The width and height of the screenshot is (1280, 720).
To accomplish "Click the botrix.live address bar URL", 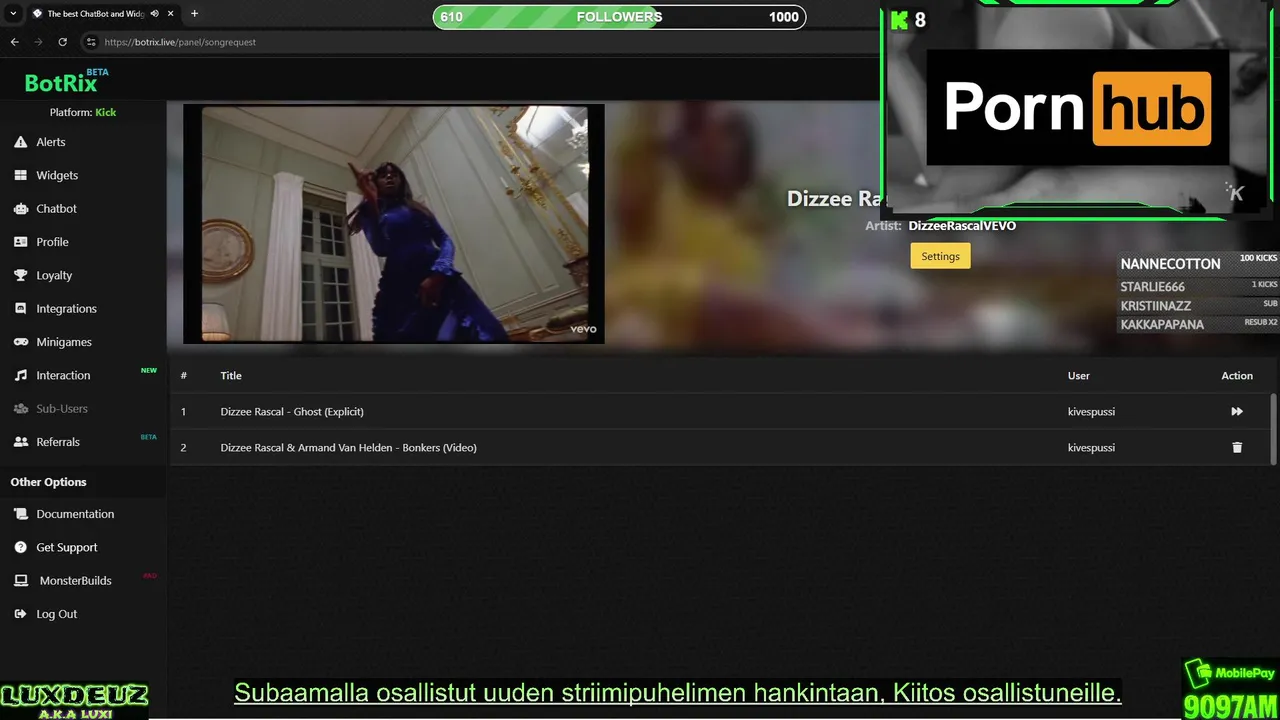I will click(x=180, y=42).
